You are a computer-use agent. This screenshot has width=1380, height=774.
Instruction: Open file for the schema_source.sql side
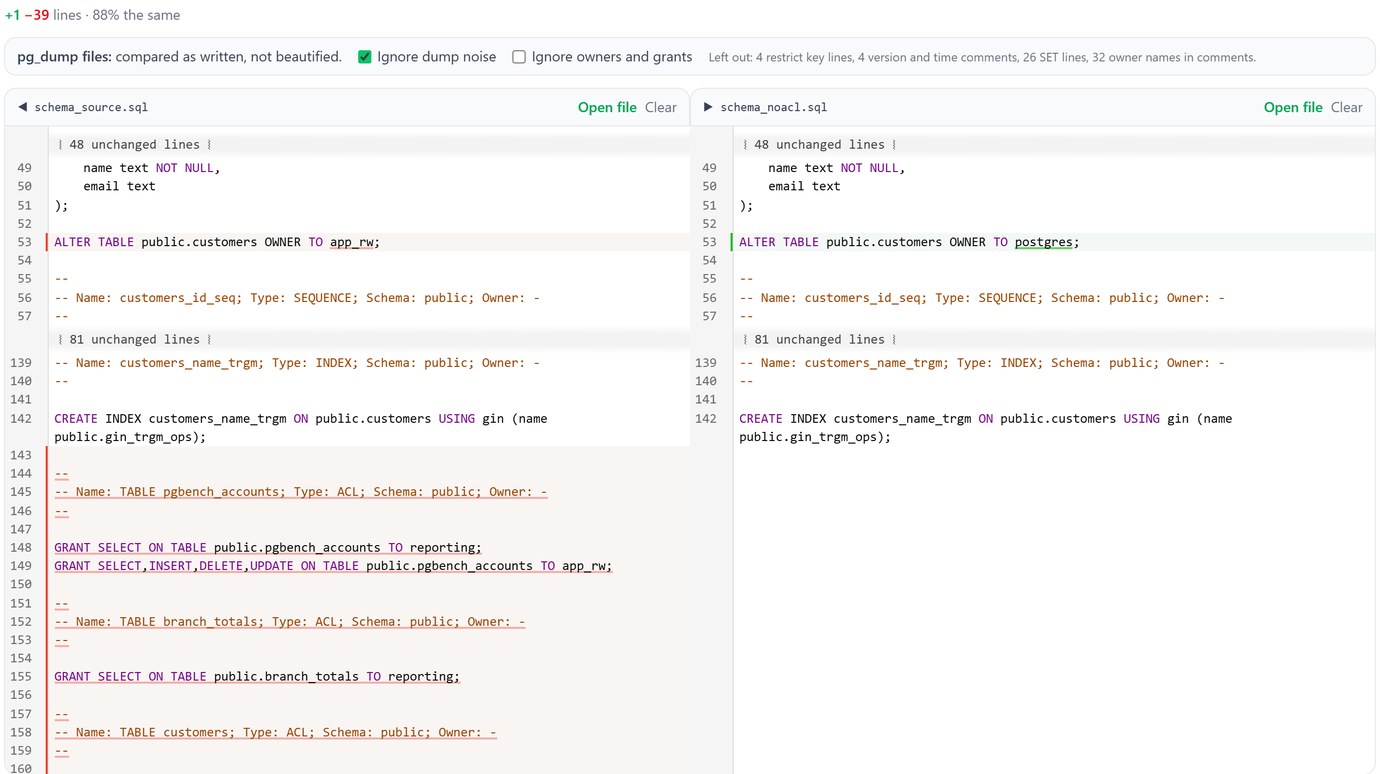coord(607,107)
